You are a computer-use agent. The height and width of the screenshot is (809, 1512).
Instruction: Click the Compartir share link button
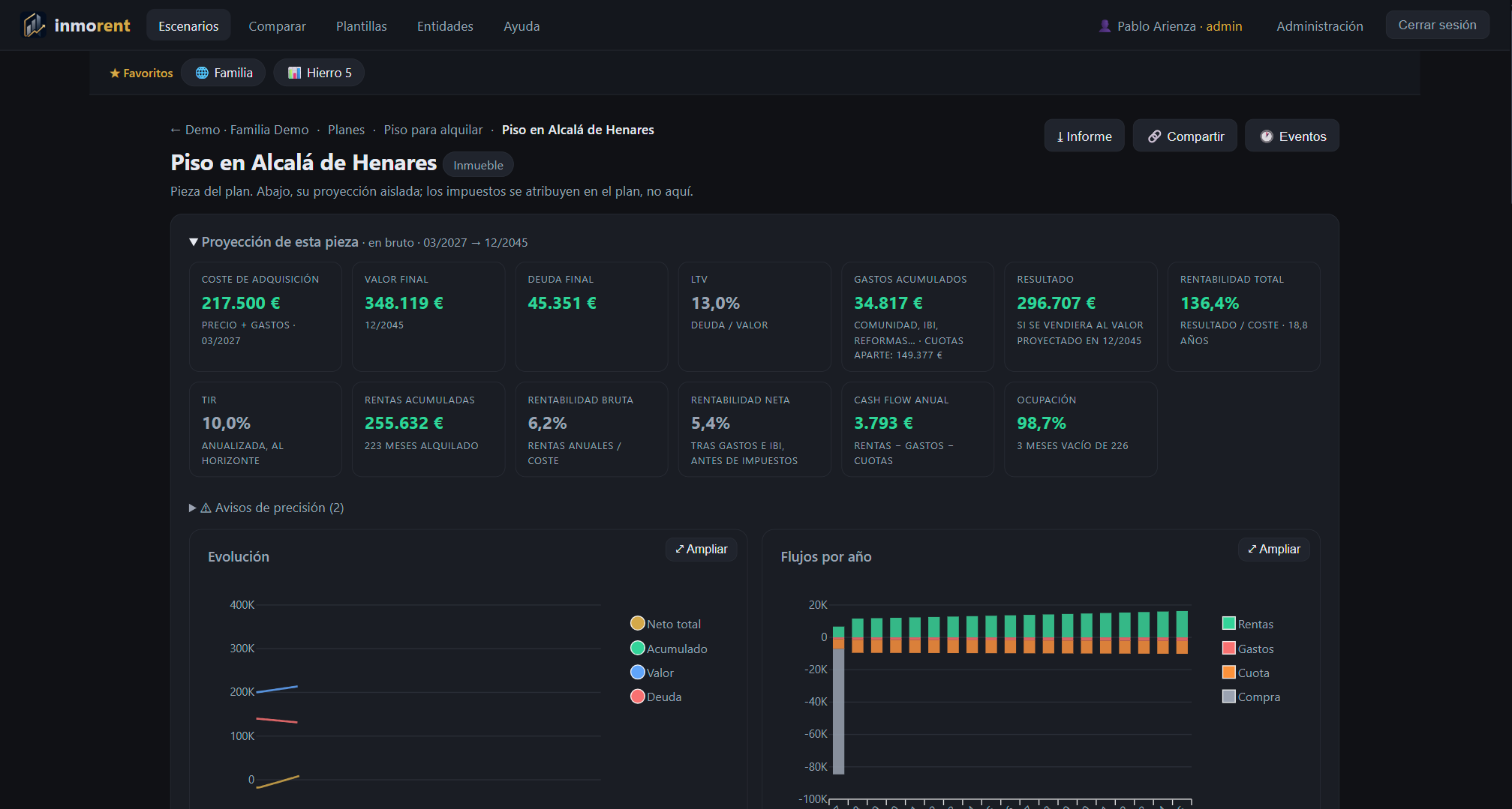[1185, 136]
